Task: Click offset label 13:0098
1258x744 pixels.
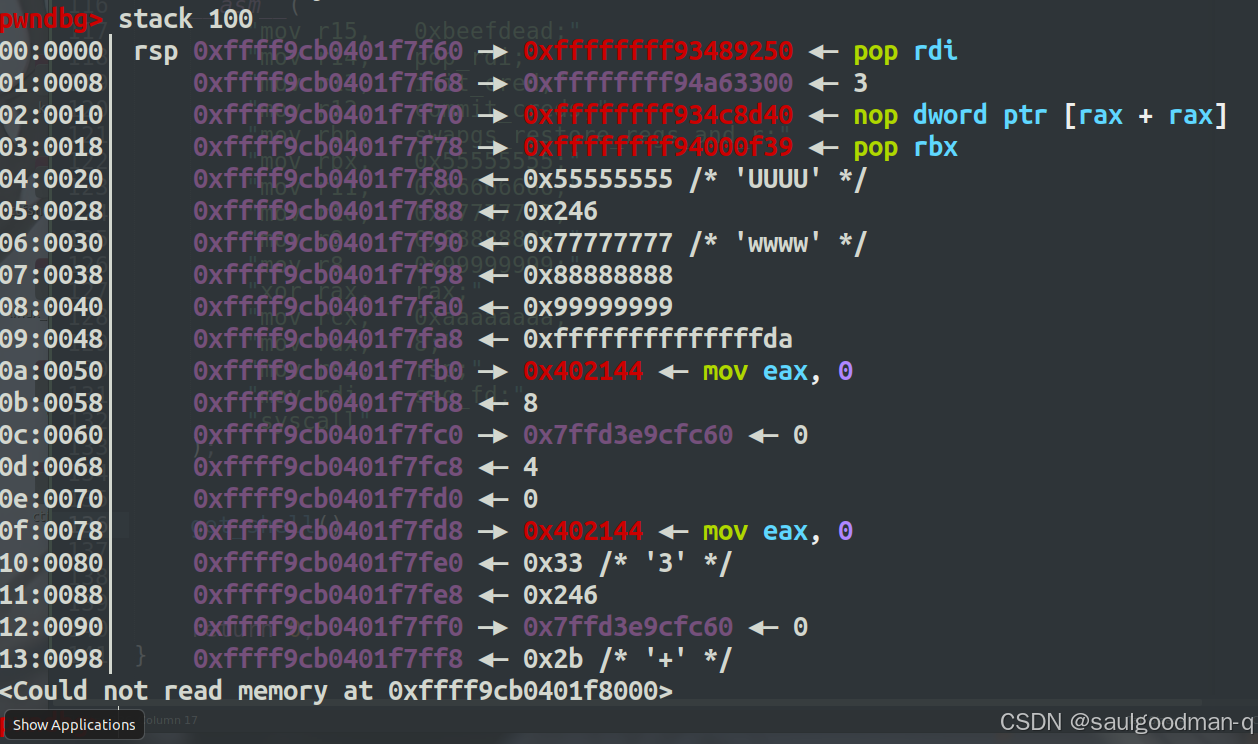Action: 51,659
